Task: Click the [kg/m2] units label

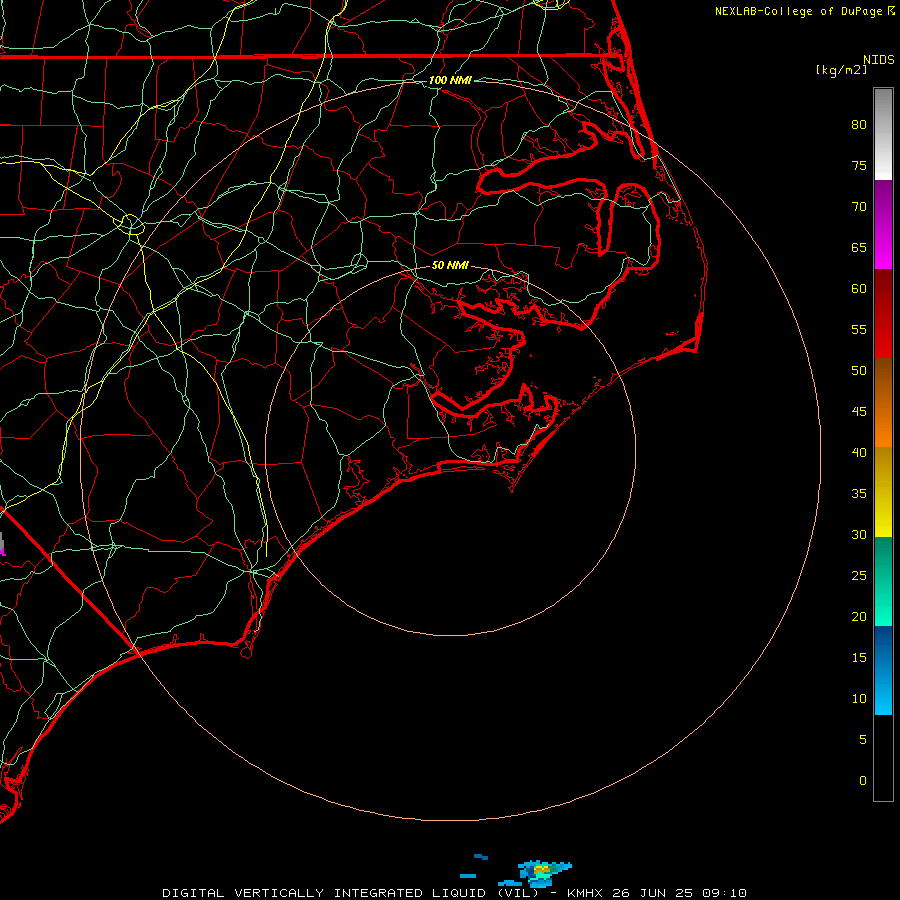Action: click(x=842, y=70)
